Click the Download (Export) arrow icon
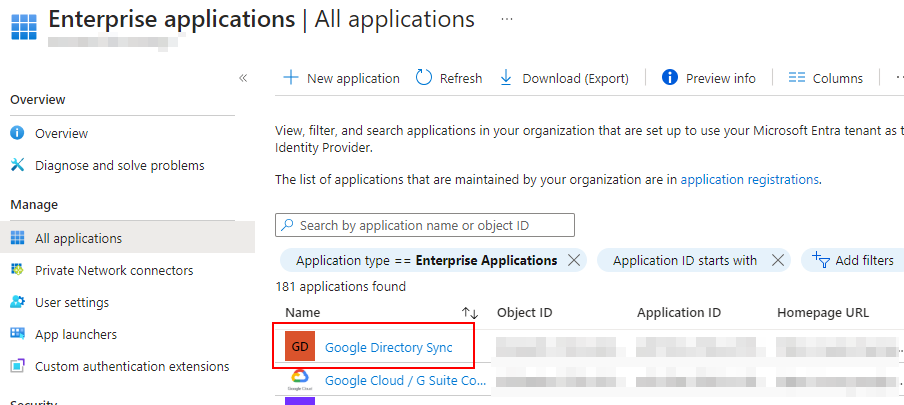This screenshot has height=405, width=904. [506, 78]
